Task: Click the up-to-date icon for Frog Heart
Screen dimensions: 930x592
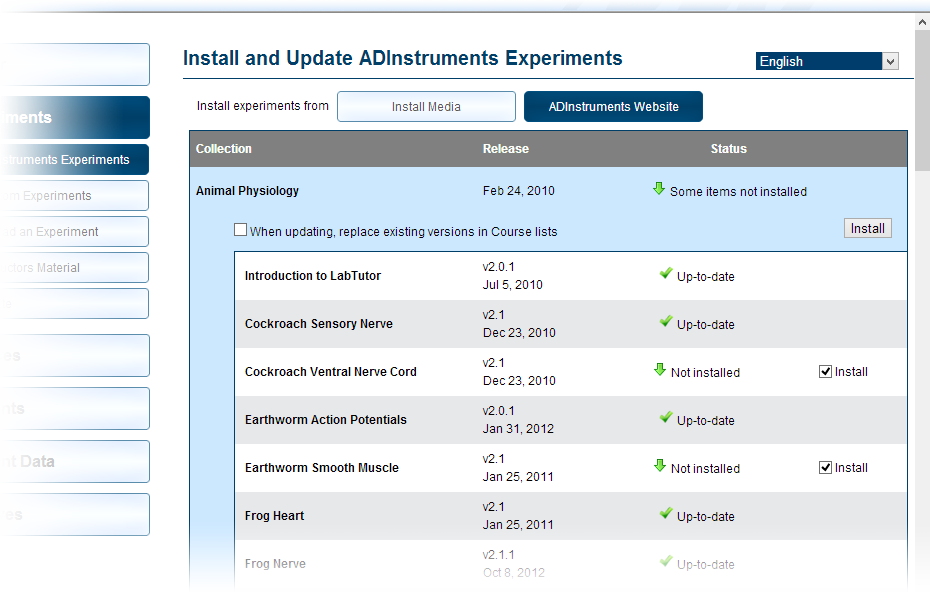Action: coord(666,512)
